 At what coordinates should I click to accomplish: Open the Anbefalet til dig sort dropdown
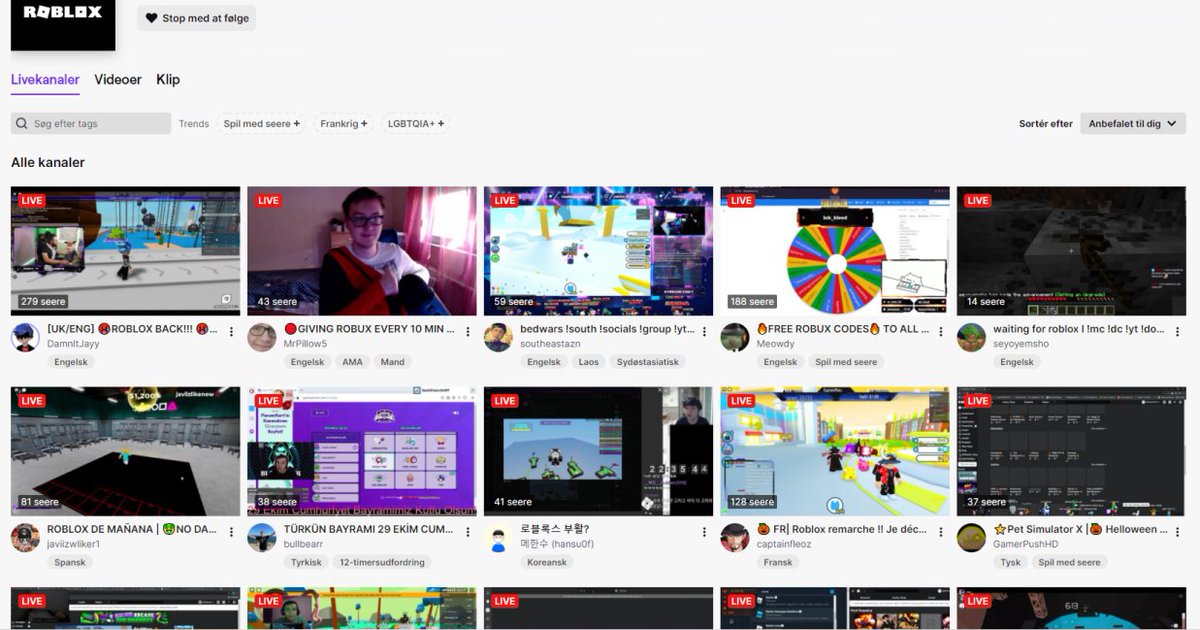(1133, 123)
